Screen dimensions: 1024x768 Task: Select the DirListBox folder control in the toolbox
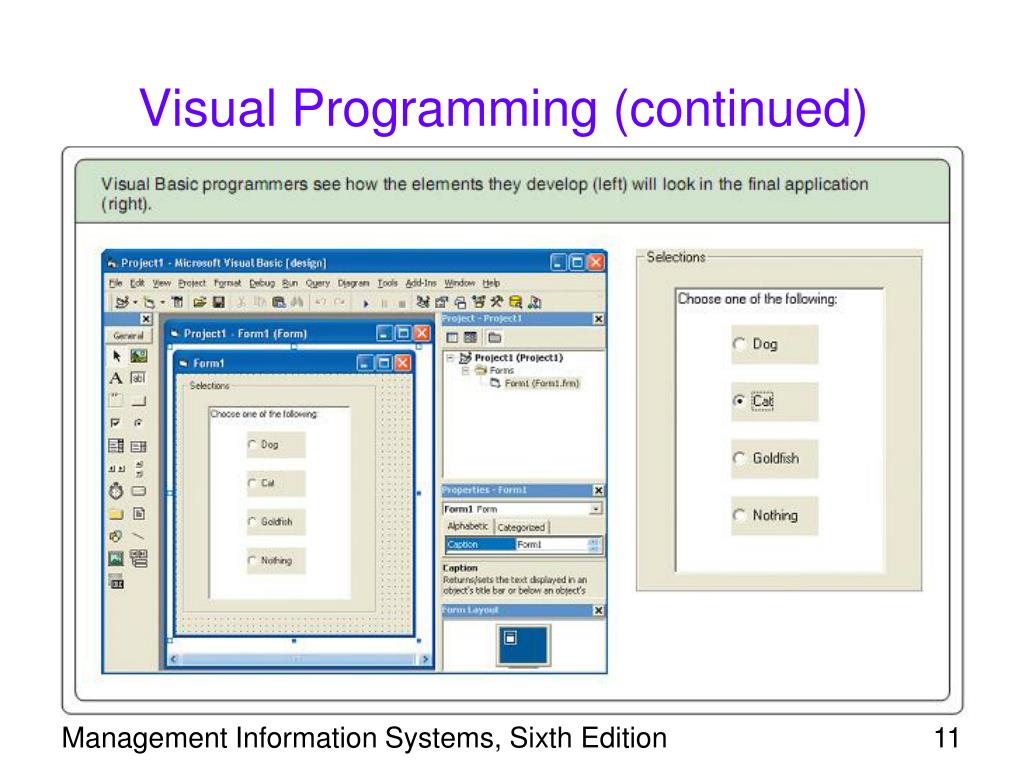click(116, 514)
